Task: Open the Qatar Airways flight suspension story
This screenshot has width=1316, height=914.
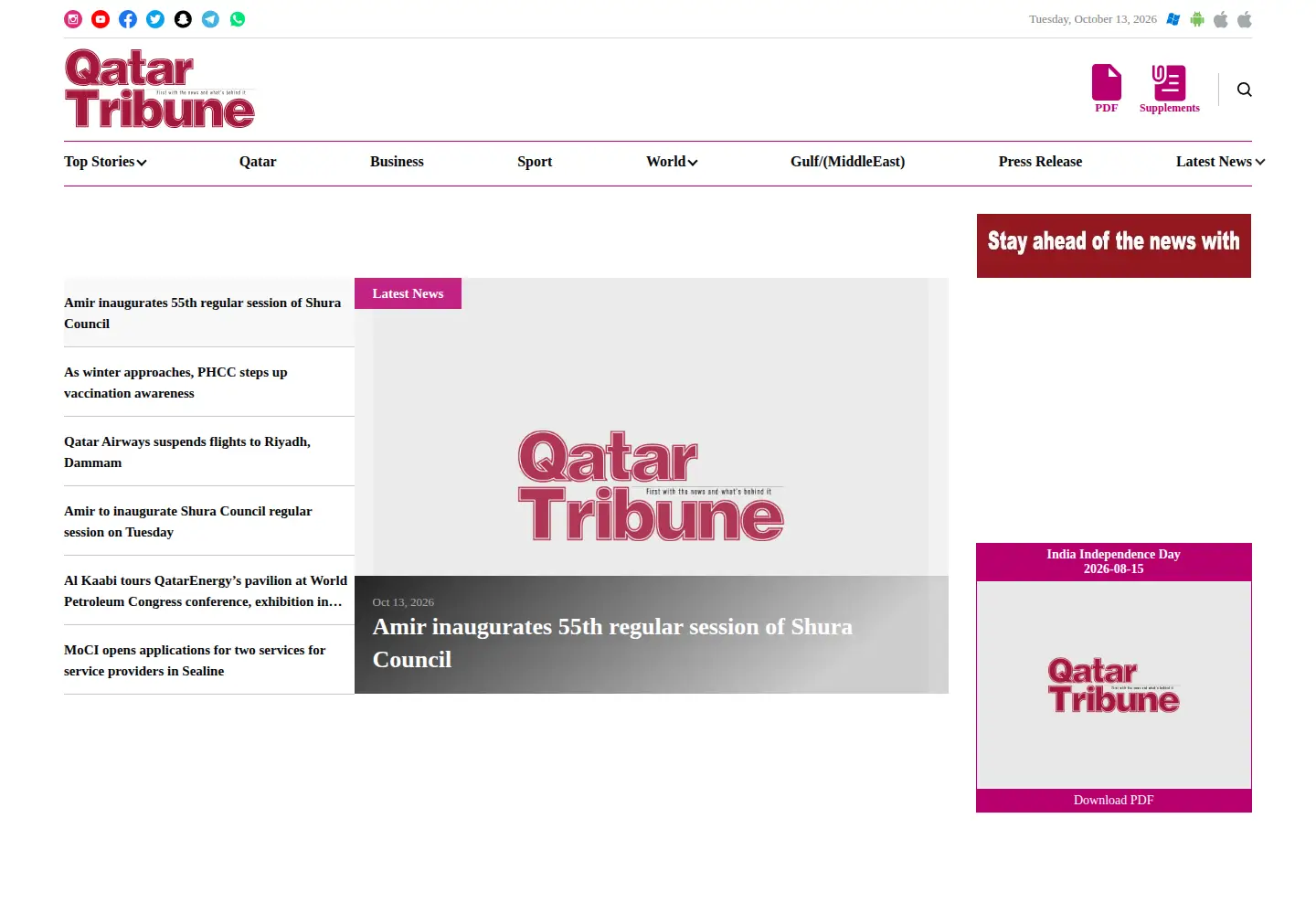Action: [x=187, y=452]
